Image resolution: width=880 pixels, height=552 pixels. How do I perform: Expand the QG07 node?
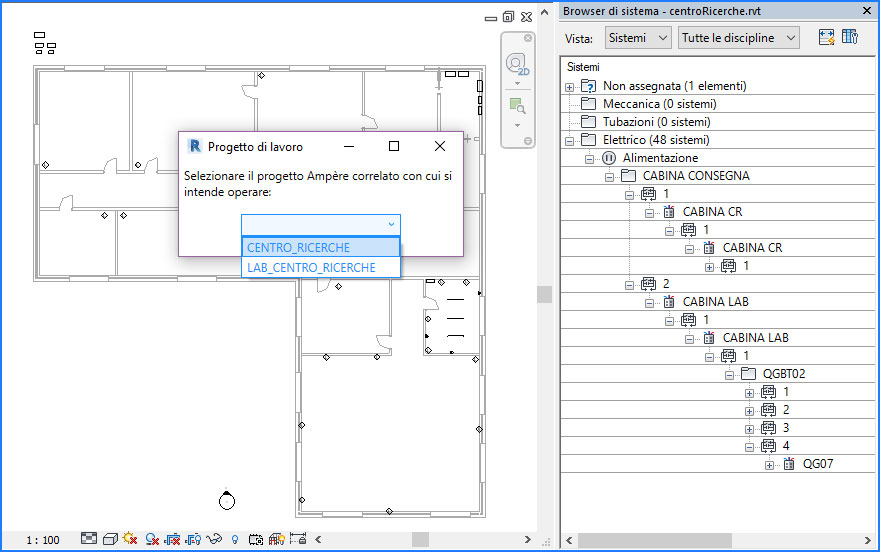click(x=769, y=465)
